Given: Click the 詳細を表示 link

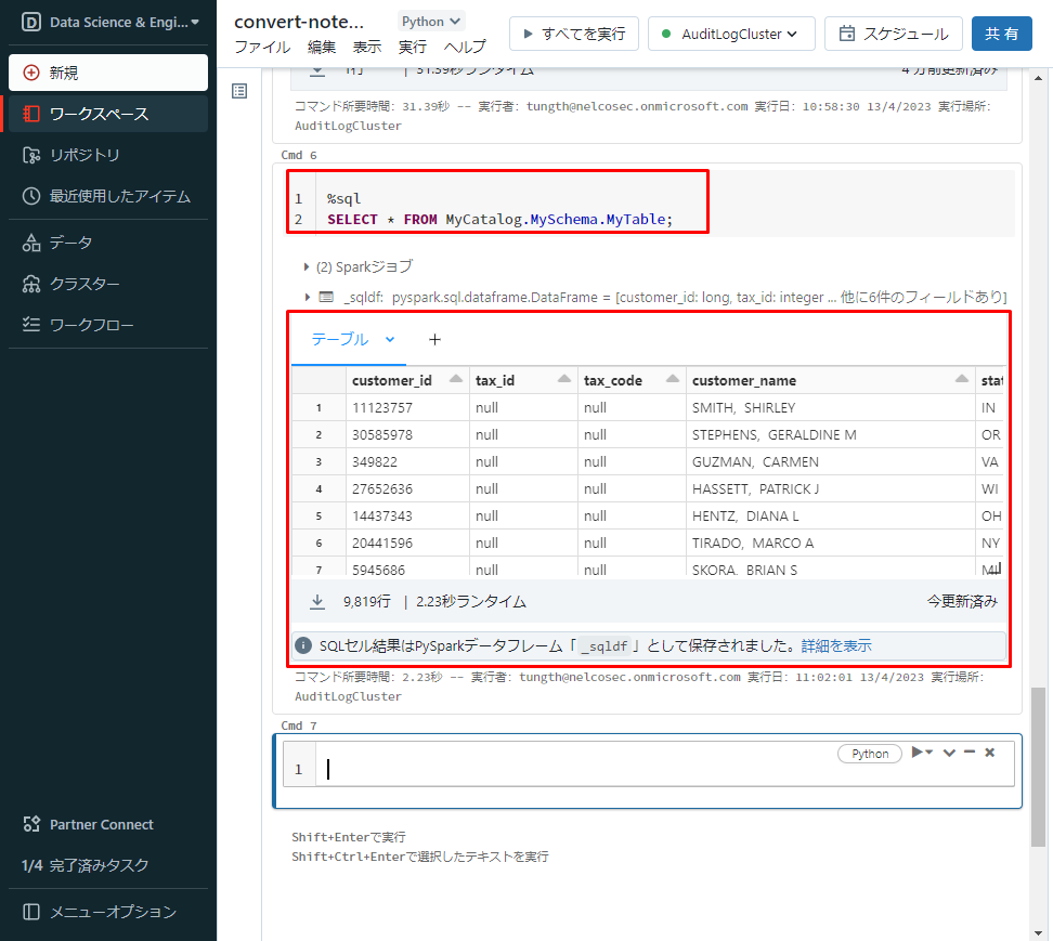Looking at the screenshot, I should click(836, 646).
